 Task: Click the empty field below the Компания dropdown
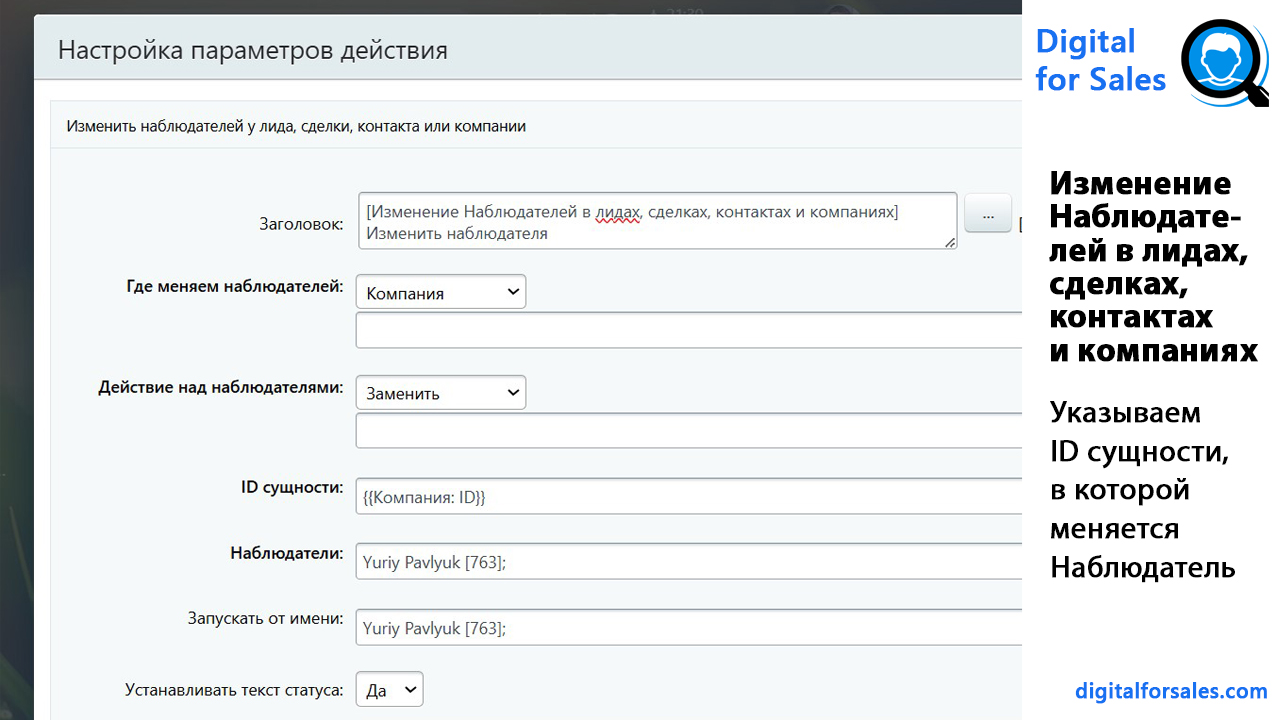pyautogui.click(x=688, y=331)
